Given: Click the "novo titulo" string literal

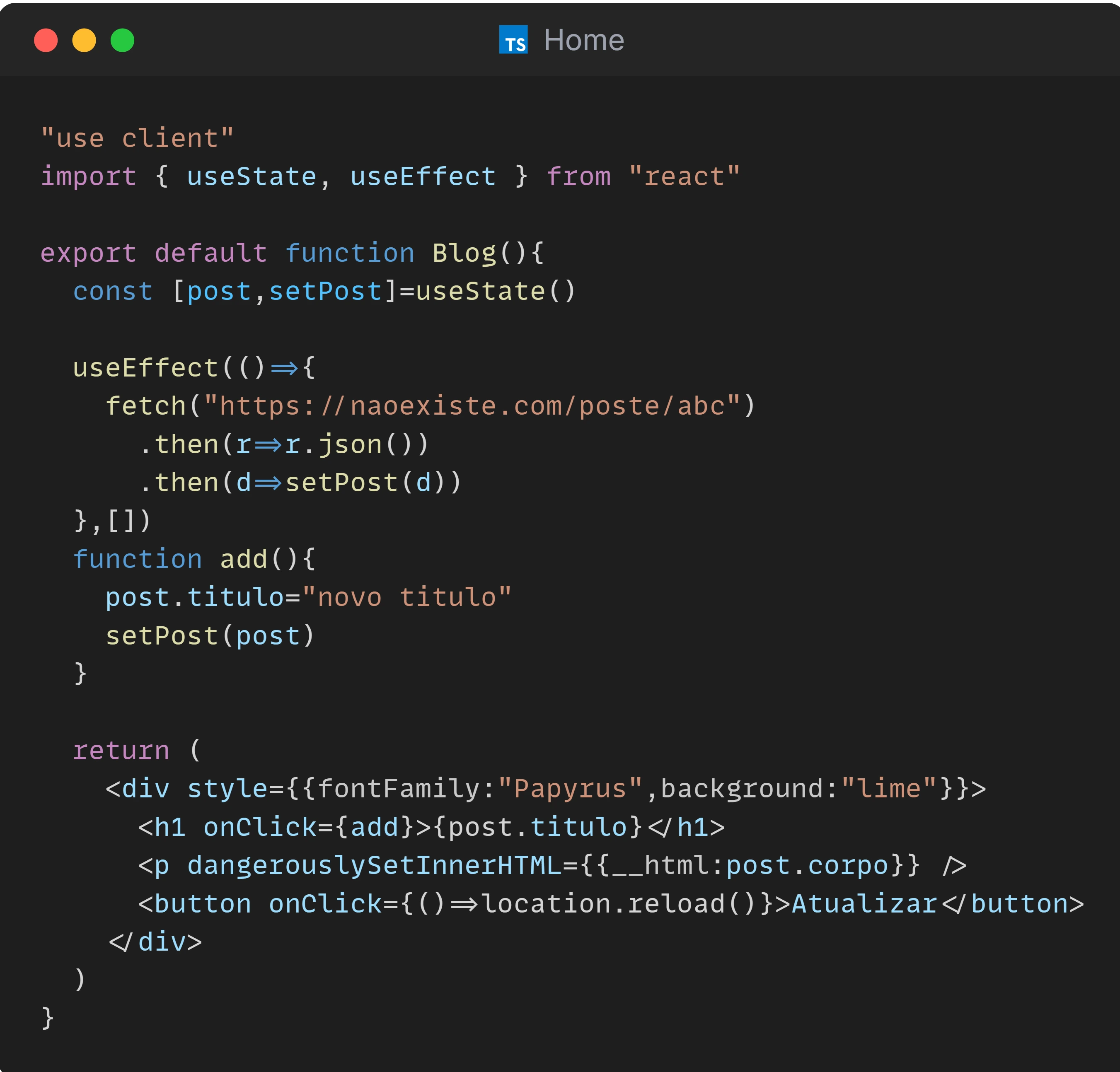Looking at the screenshot, I should pyautogui.click(x=406, y=597).
